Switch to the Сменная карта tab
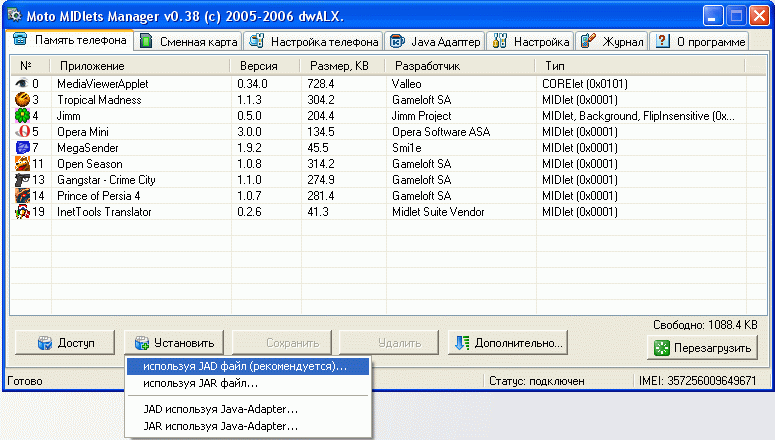775x440 pixels. [188, 42]
